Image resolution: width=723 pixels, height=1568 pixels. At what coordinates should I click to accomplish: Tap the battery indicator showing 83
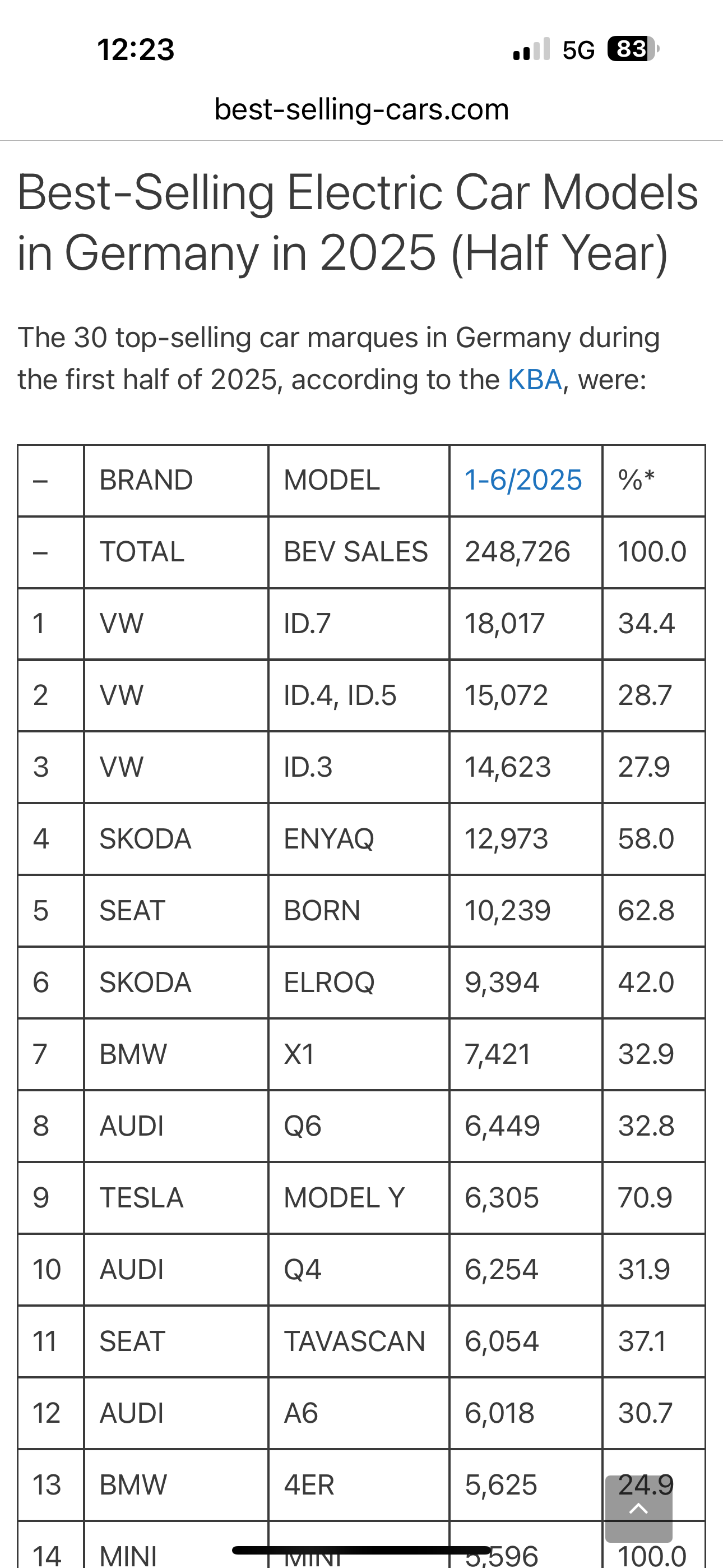[632, 49]
